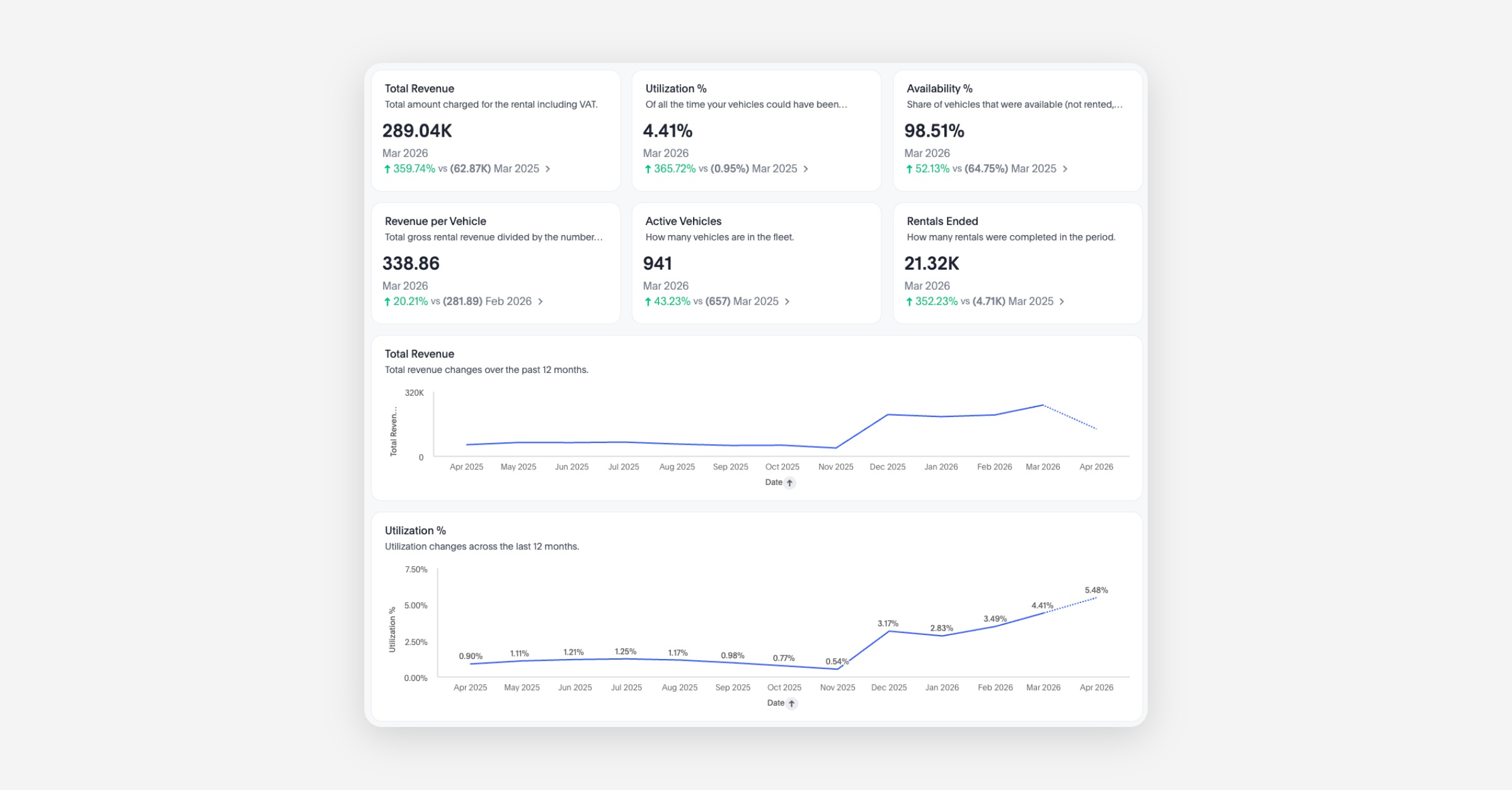
Task: Open the Active Vehicles comparison chevron
Action: (787, 302)
